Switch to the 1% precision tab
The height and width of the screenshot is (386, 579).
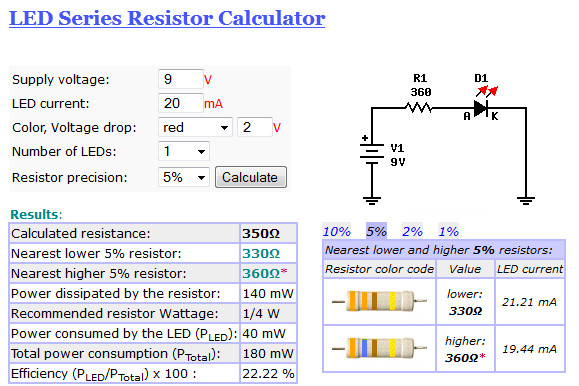(x=448, y=232)
